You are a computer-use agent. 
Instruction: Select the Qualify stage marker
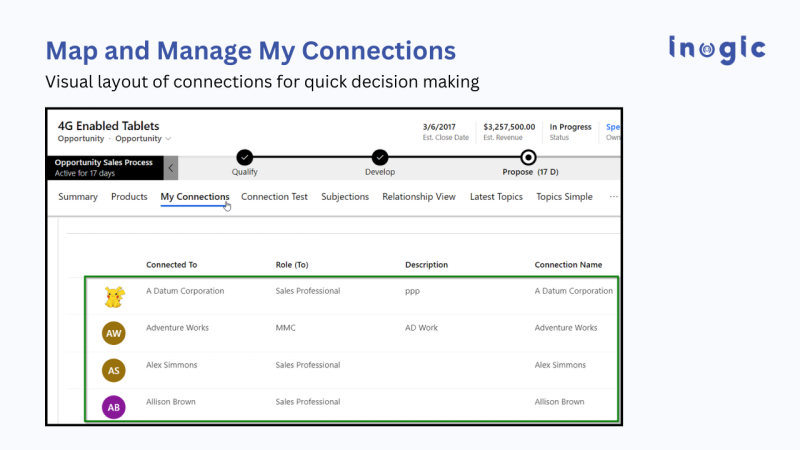point(245,157)
